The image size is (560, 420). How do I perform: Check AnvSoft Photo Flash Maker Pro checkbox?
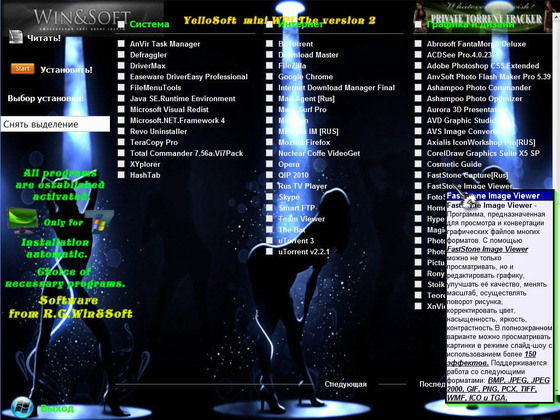[x=418, y=76]
